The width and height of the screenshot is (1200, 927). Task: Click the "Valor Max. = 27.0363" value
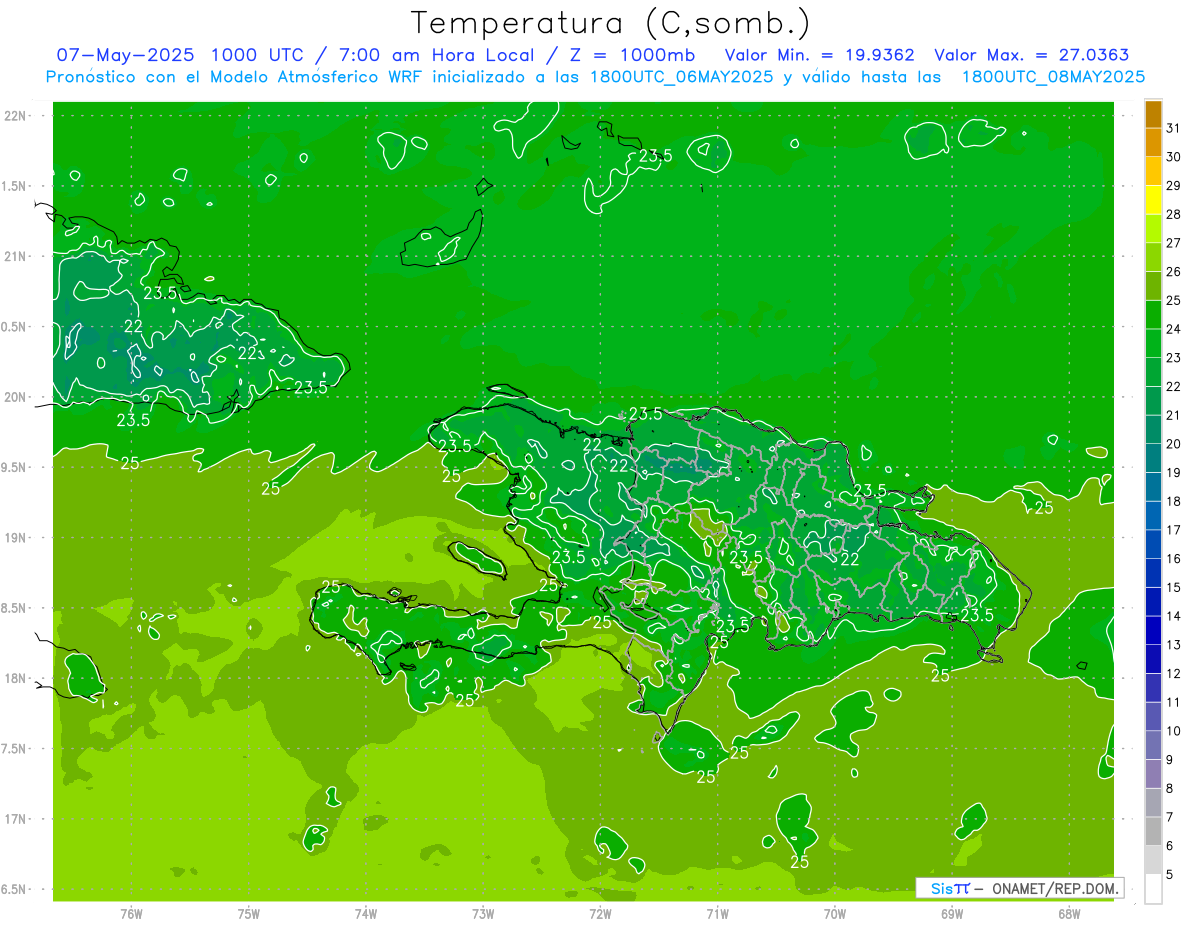click(1031, 55)
